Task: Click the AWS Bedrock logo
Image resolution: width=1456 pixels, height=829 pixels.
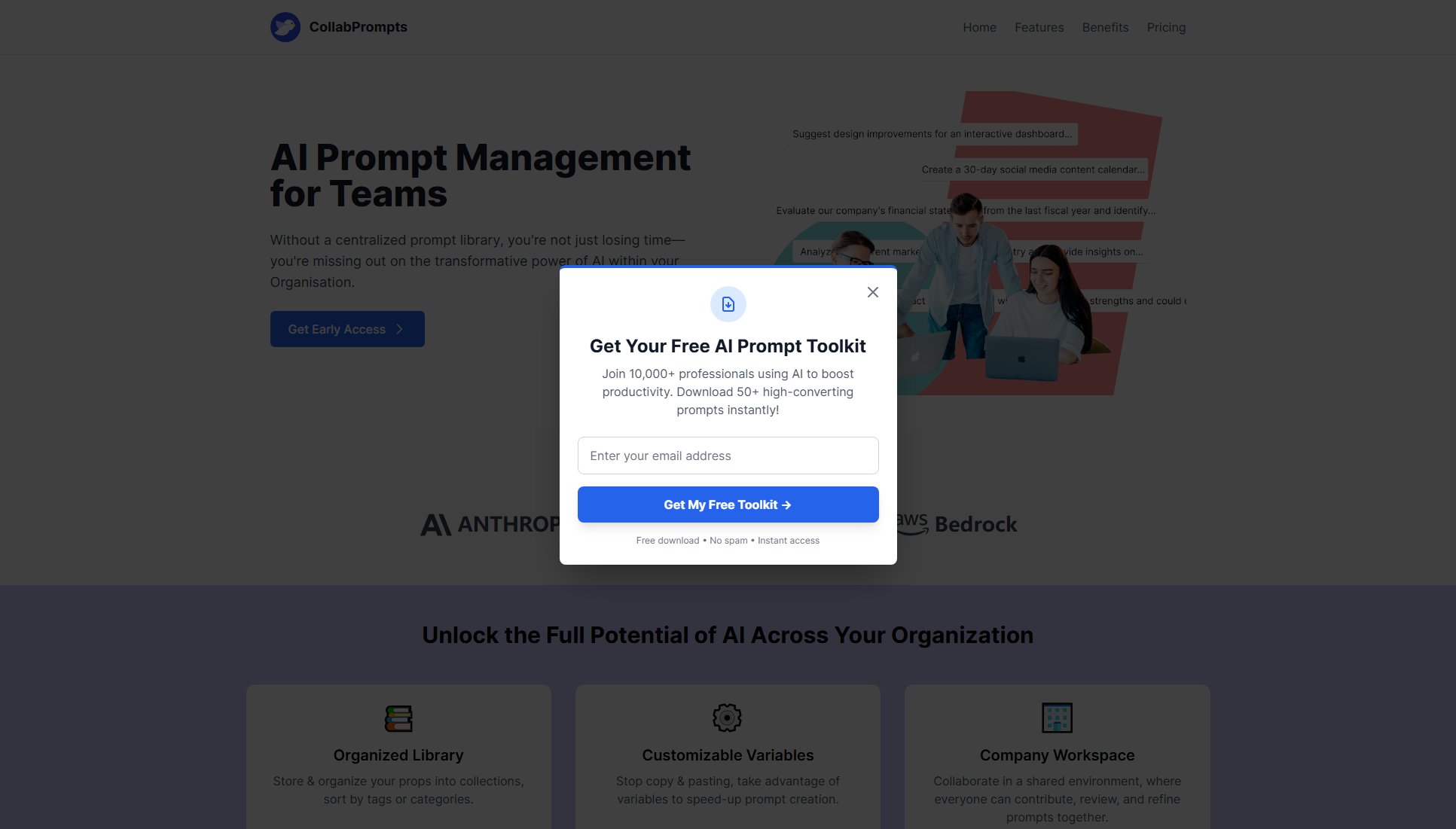Action: point(957,524)
